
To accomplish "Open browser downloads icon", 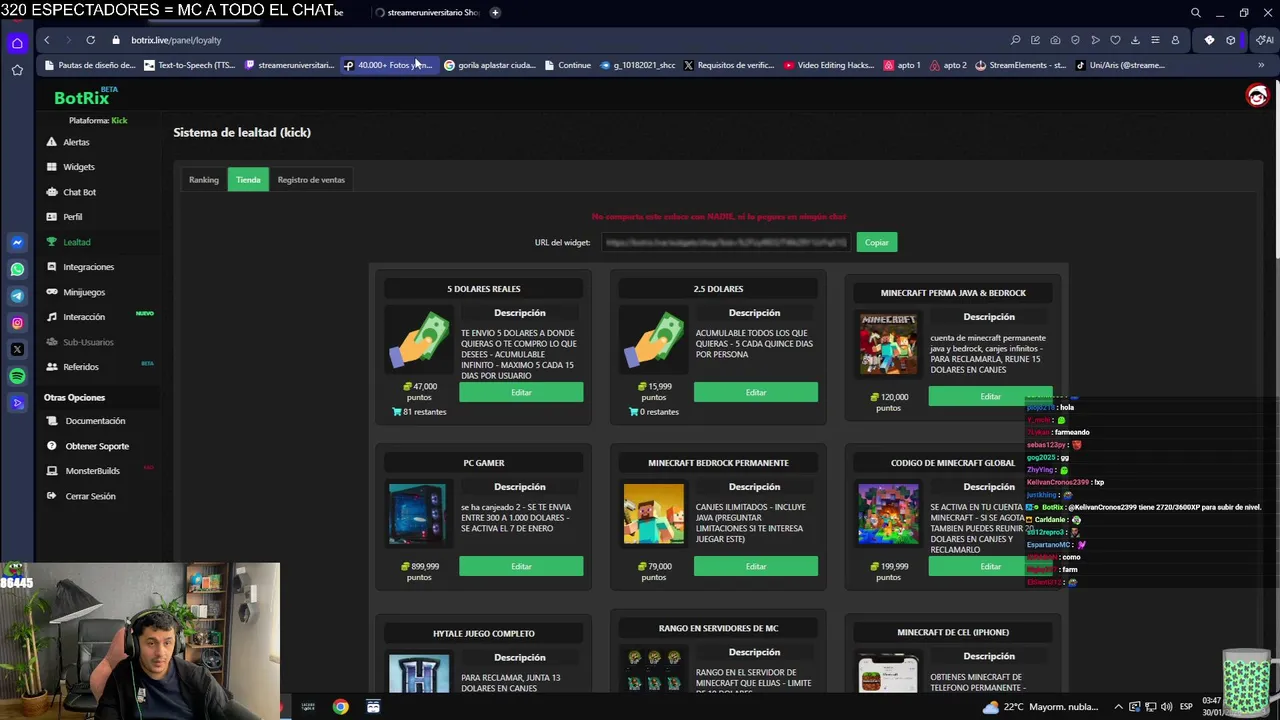I will [1135, 40].
